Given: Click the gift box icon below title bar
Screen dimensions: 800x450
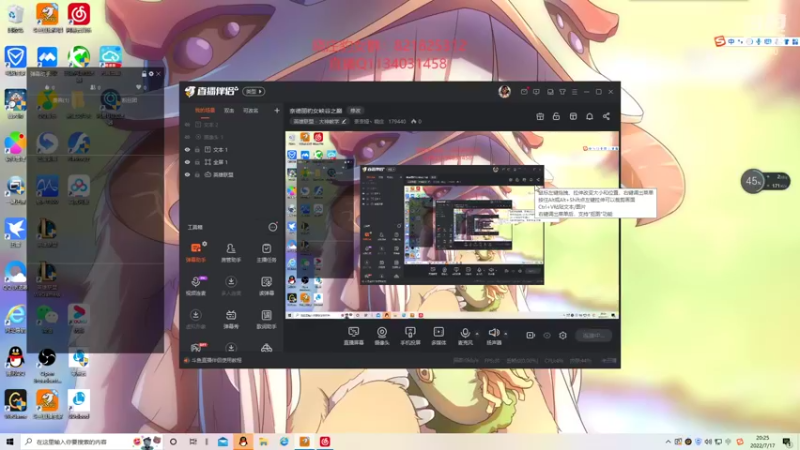Looking at the screenshot, I should (x=540, y=116).
